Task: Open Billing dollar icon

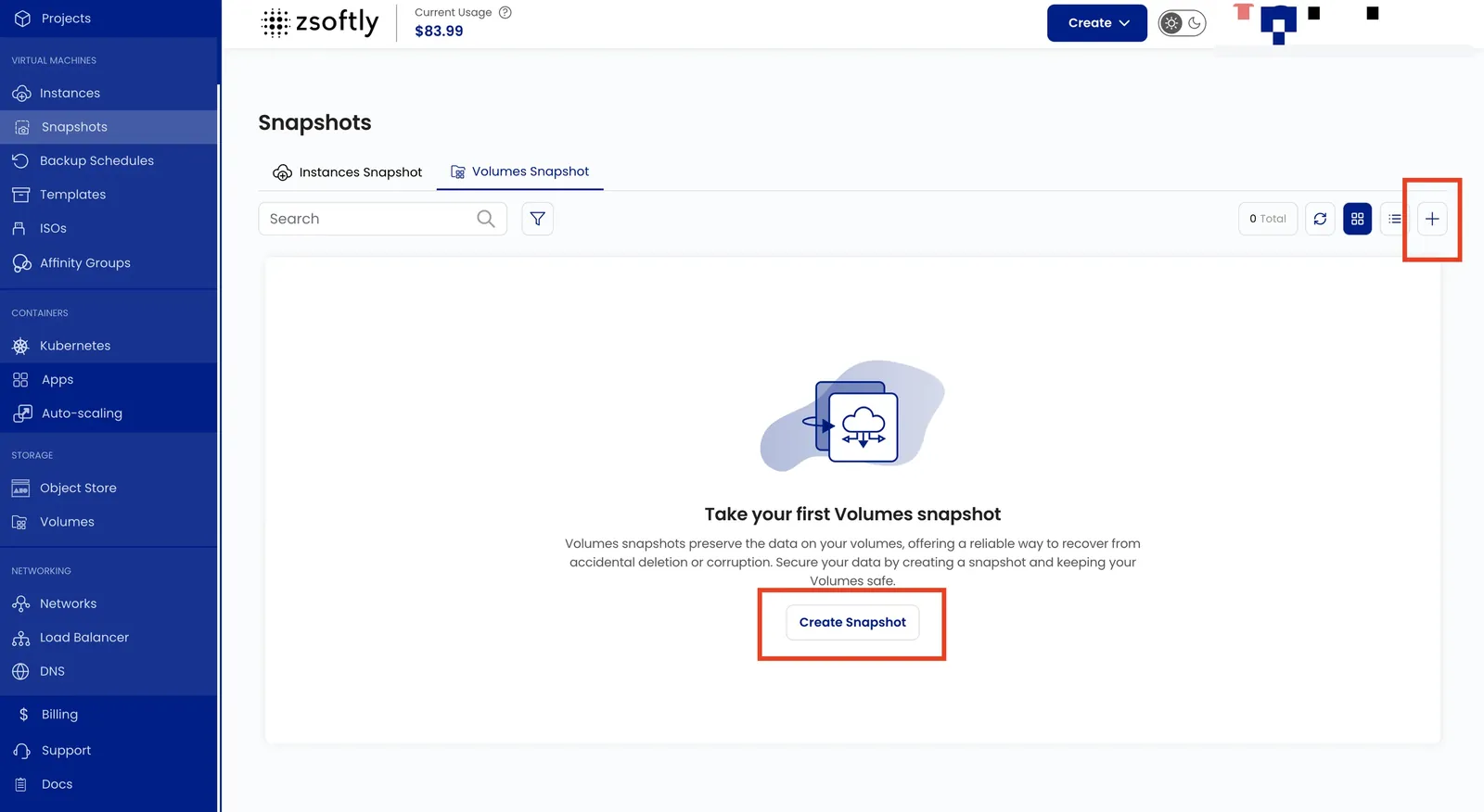Action: (x=23, y=715)
